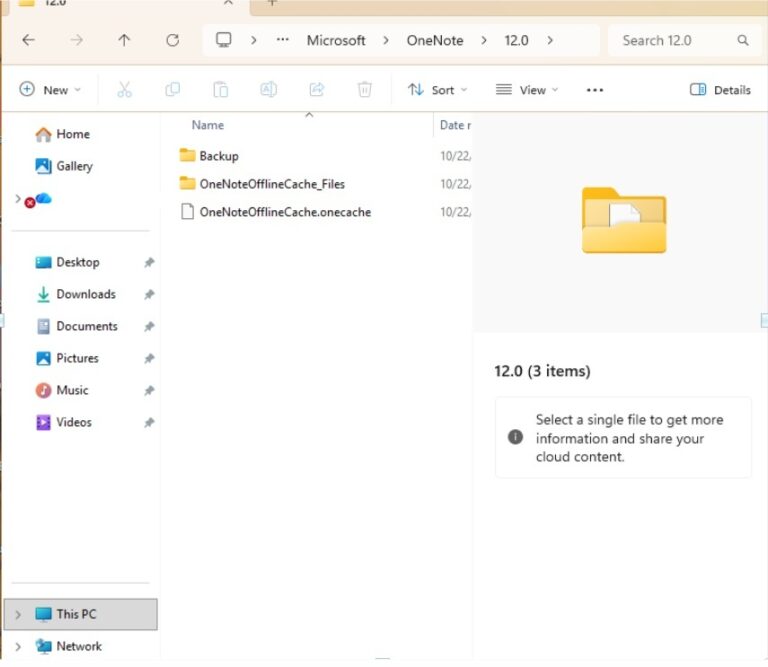Expand the OneDrive tree node

18,198
